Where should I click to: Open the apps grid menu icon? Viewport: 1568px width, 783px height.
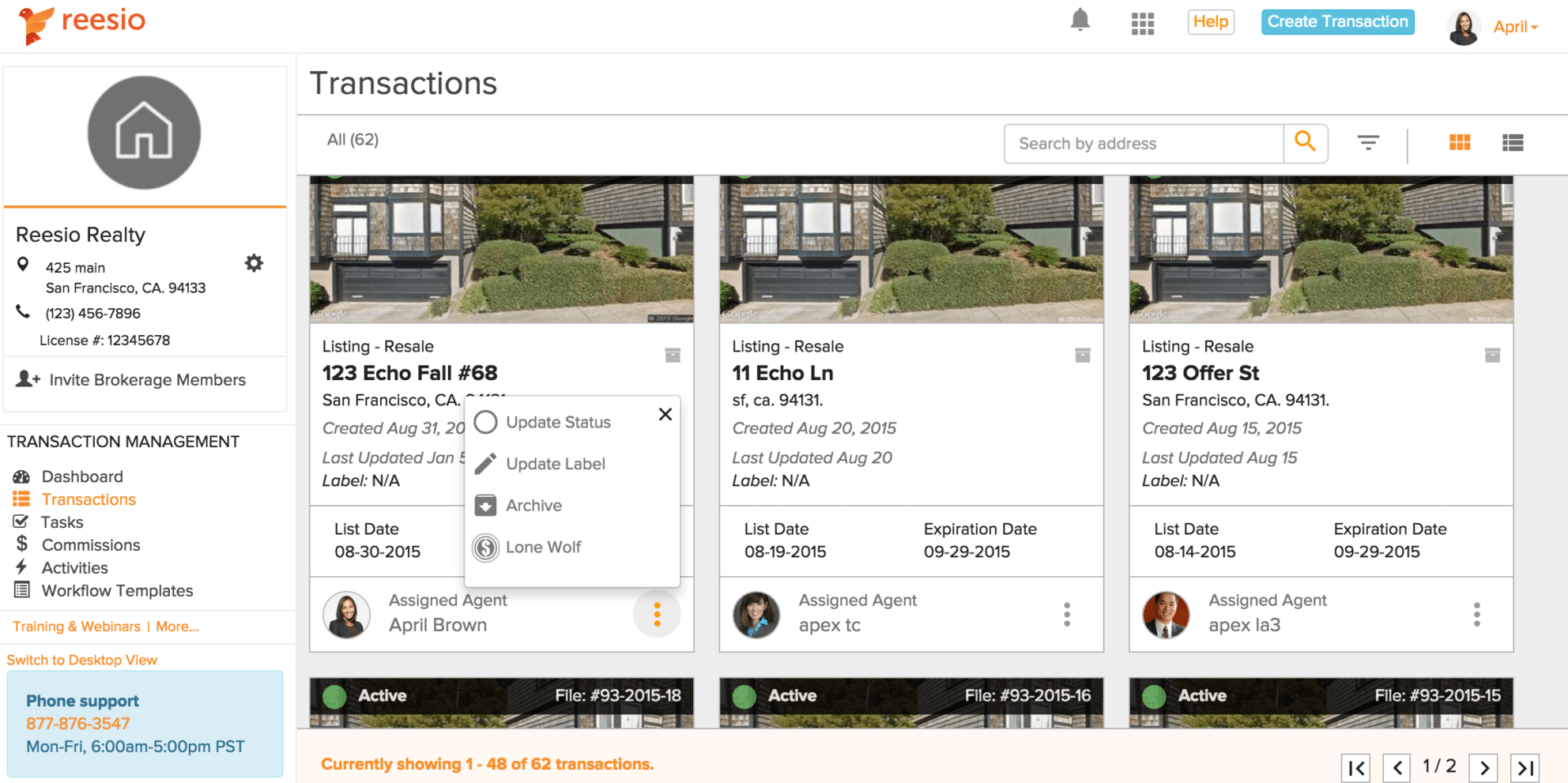pyautogui.click(x=1142, y=24)
